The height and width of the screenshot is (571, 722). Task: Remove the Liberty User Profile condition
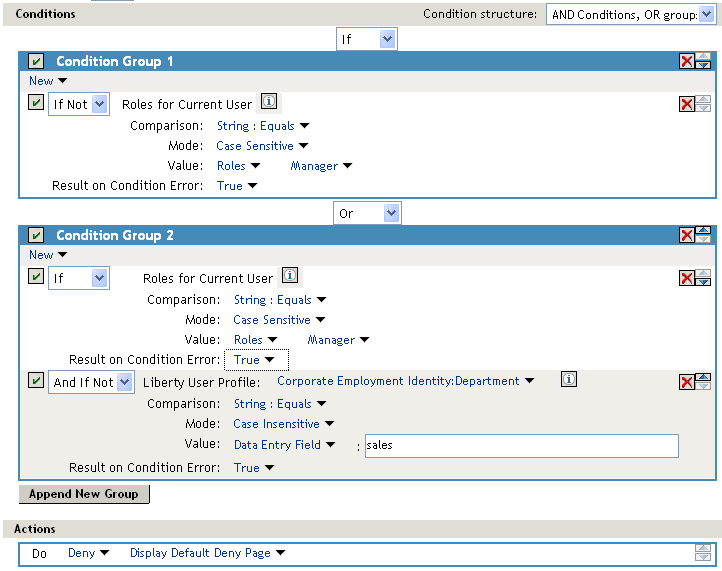tap(687, 382)
